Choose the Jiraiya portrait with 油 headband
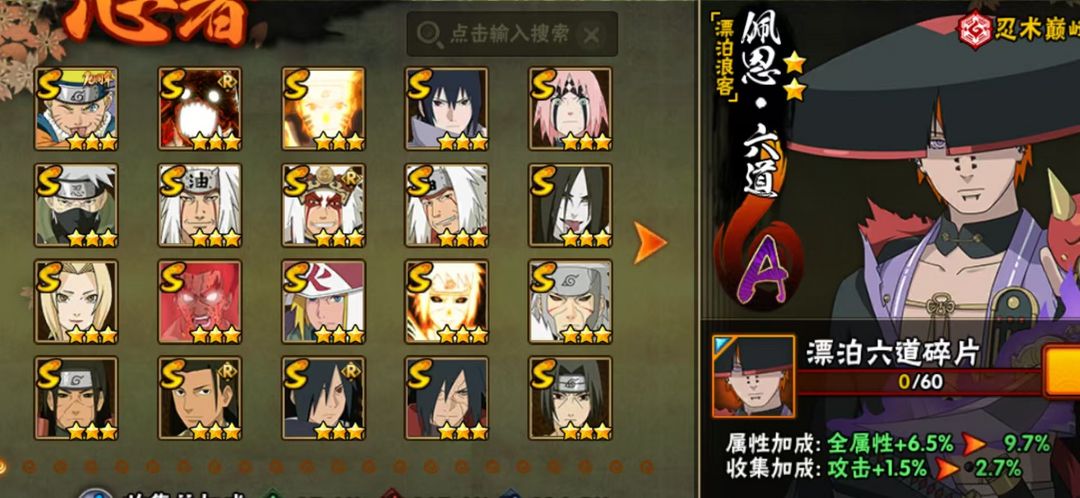 click(x=200, y=205)
